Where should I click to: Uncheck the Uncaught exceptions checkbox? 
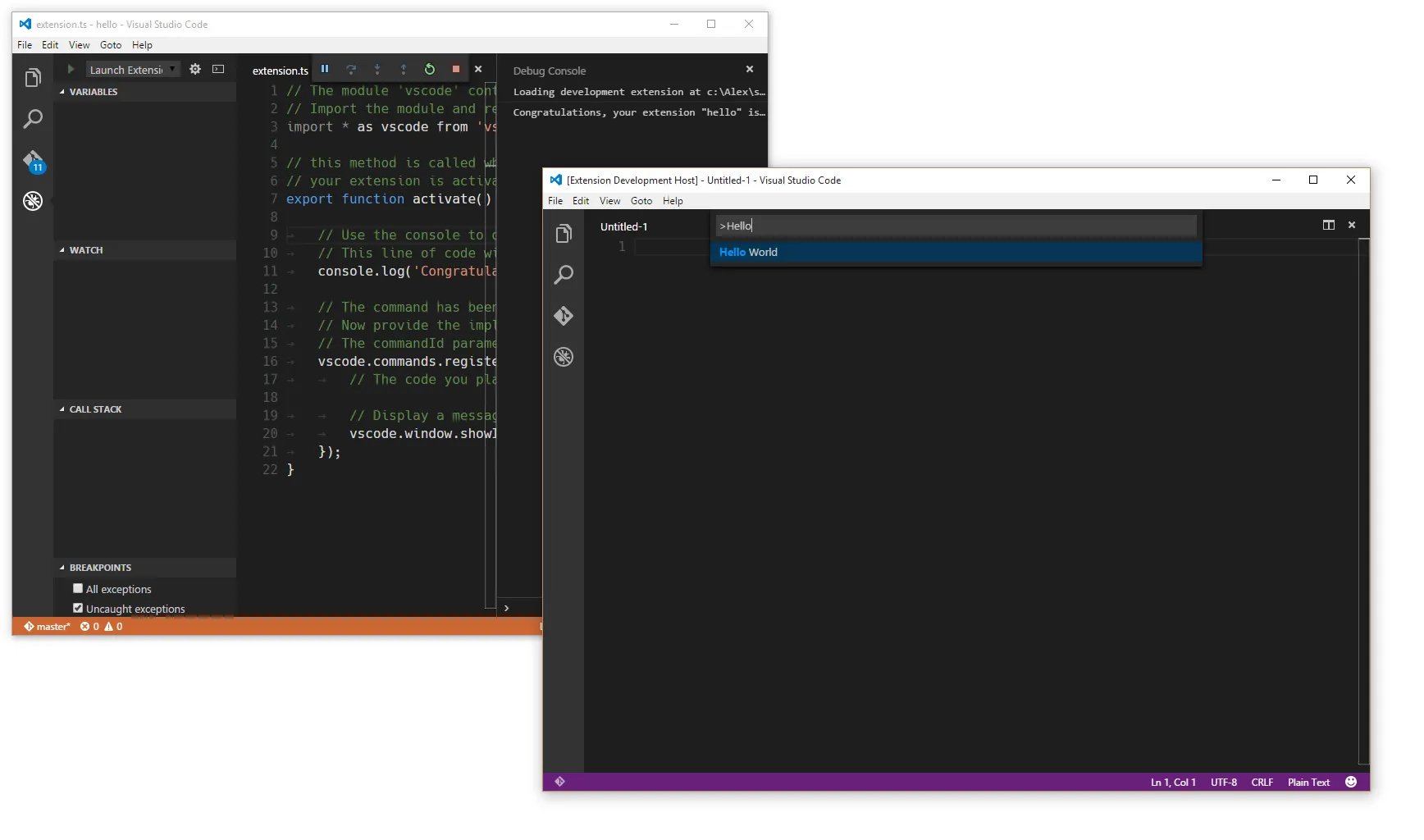click(x=78, y=608)
